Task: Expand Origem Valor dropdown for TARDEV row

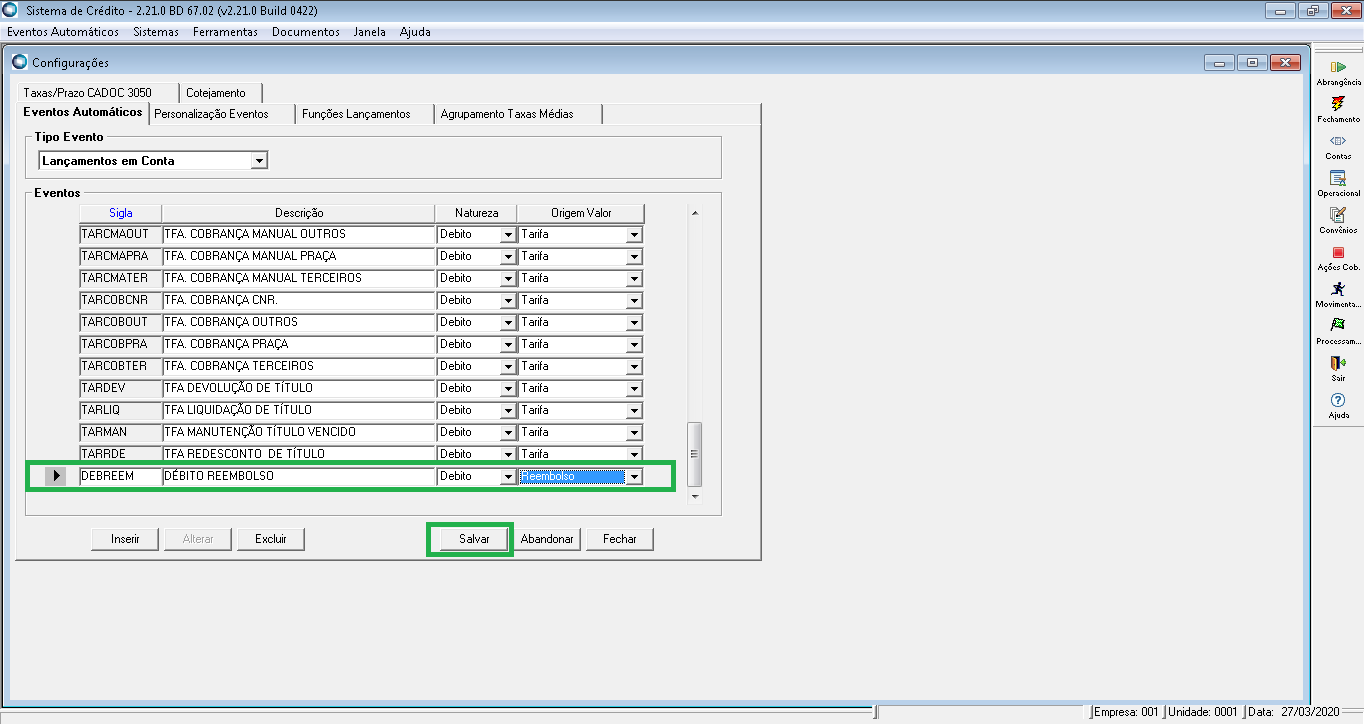Action: pyautogui.click(x=633, y=389)
